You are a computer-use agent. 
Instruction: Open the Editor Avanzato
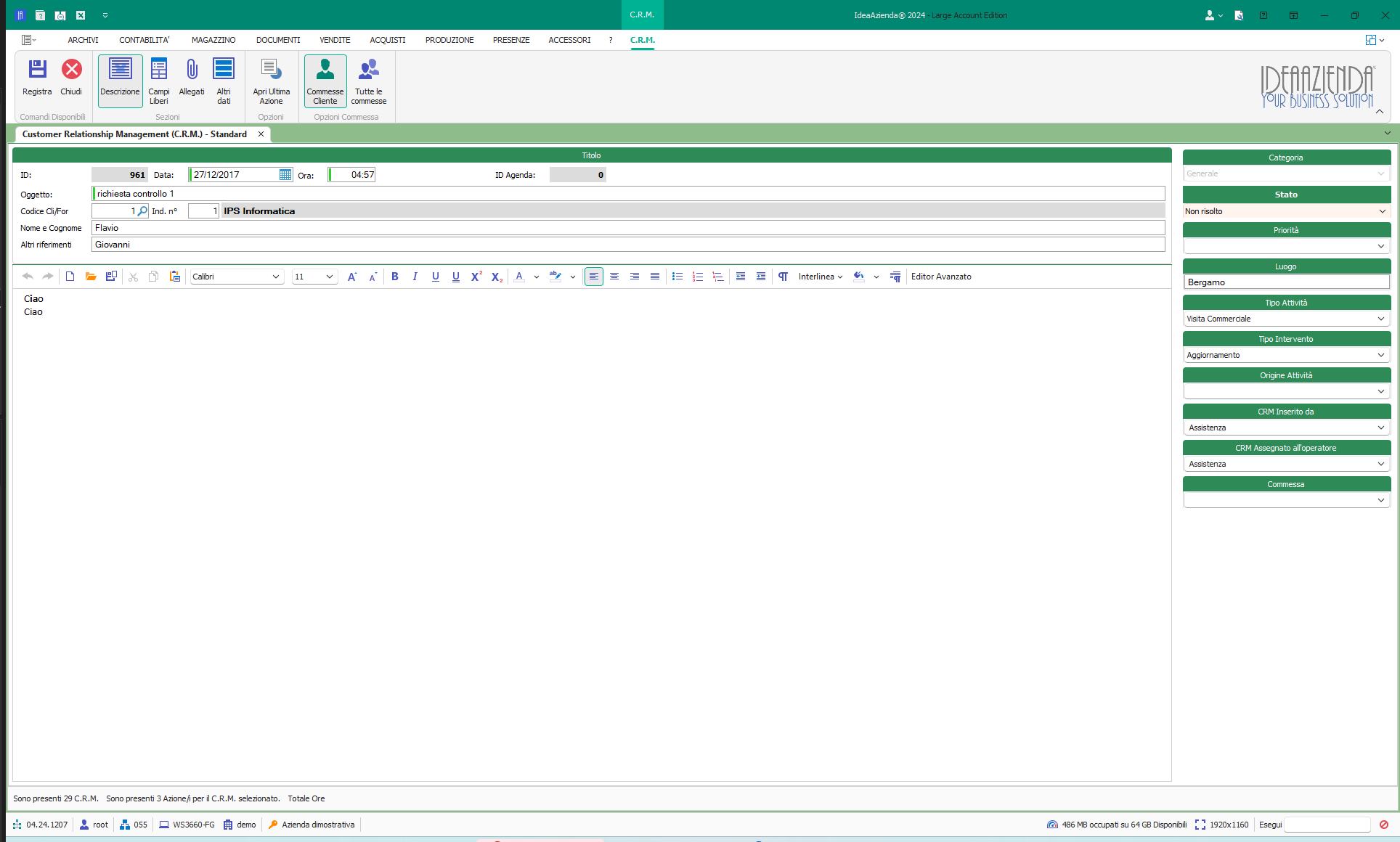click(941, 277)
